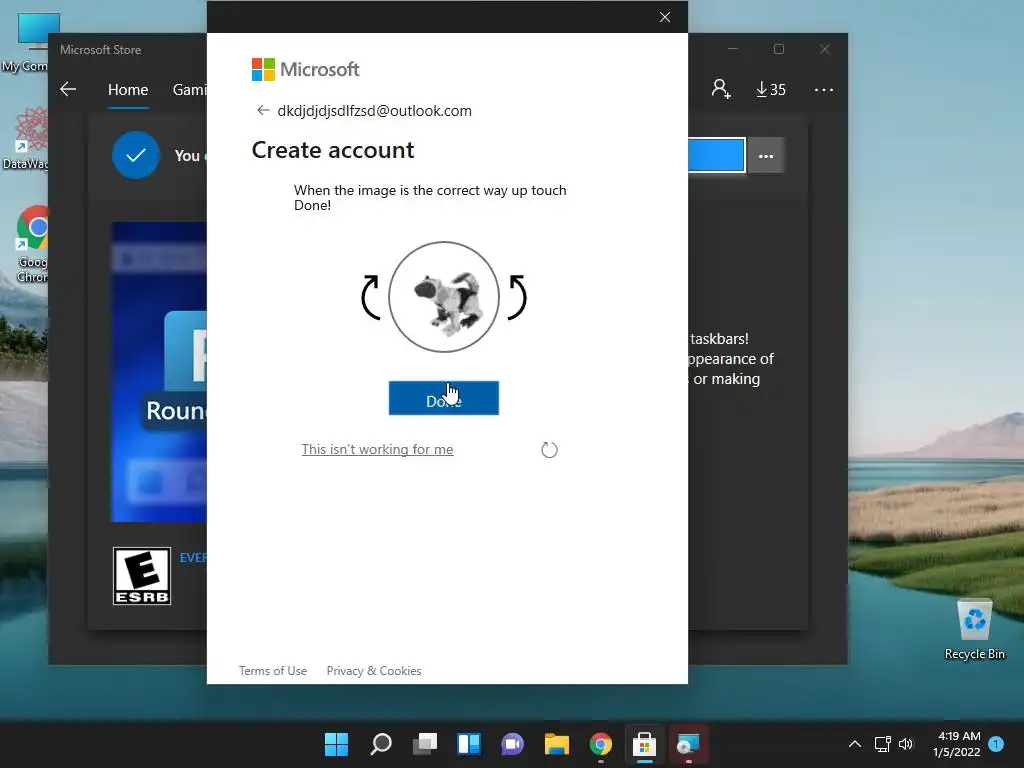Screen dimensions: 1024x768
Task: Click the EVERYONE rating link text in Store
Action: point(193,558)
